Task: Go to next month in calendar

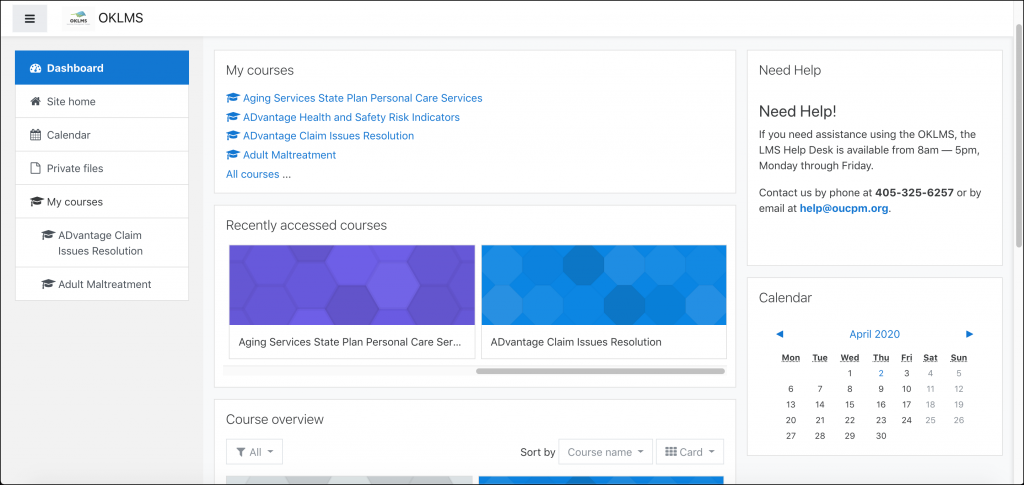Action: click(x=969, y=334)
